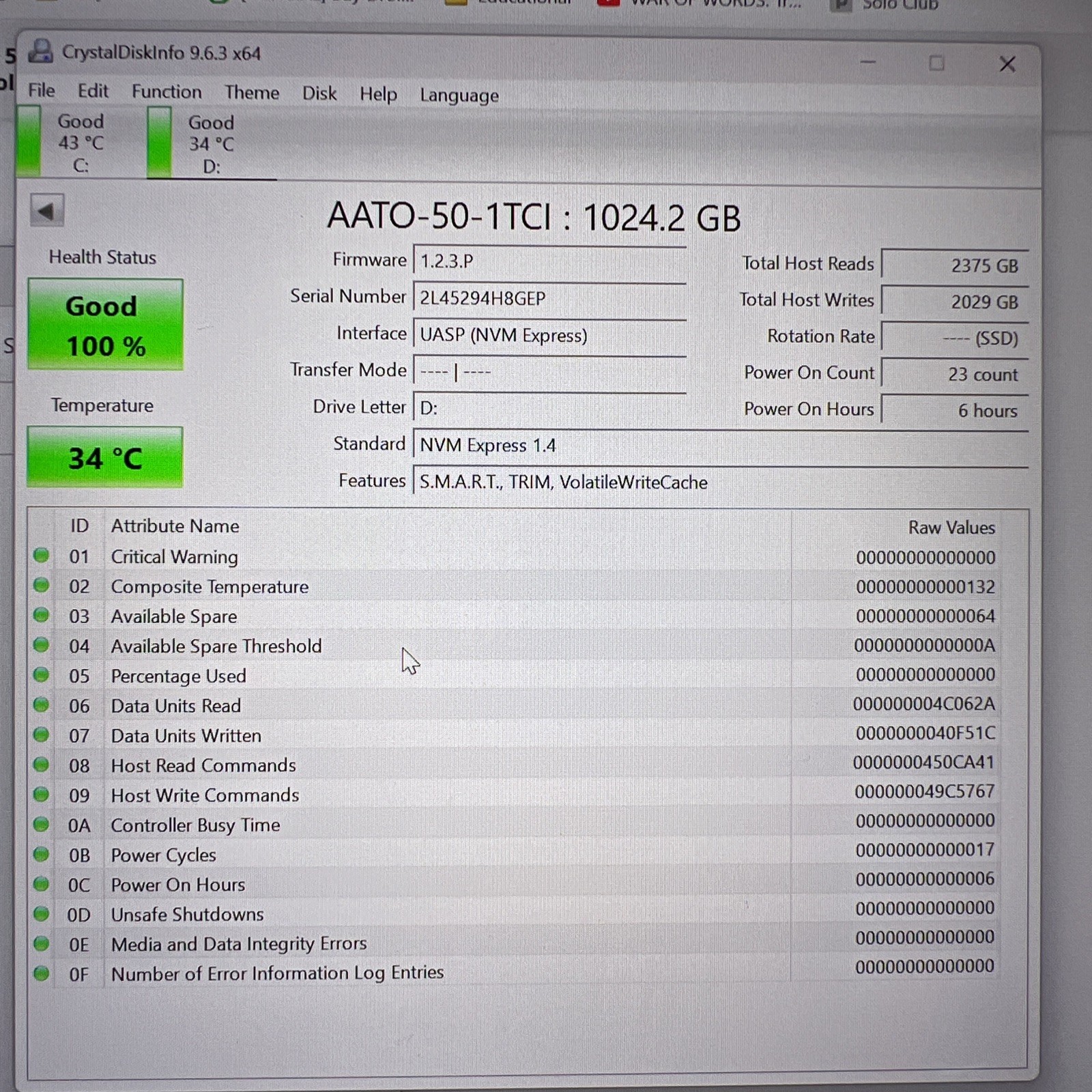The height and width of the screenshot is (1092, 1092).
Task: Open the Language menu
Action: pyautogui.click(x=459, y=96)
